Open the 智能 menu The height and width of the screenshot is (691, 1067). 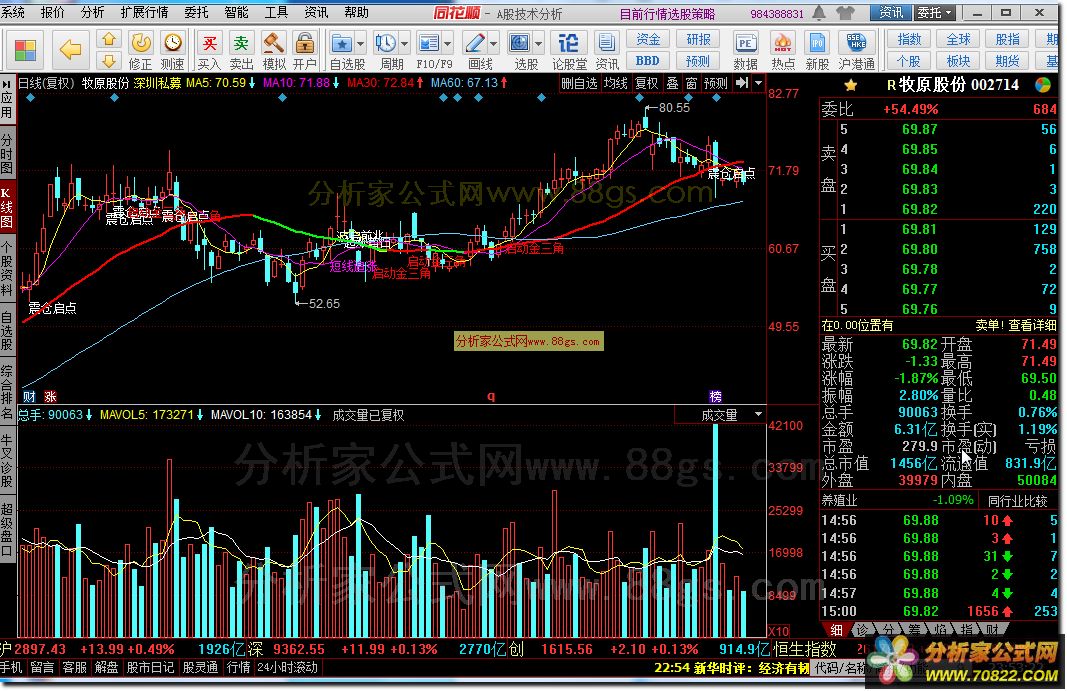click(x=237, y=12)
